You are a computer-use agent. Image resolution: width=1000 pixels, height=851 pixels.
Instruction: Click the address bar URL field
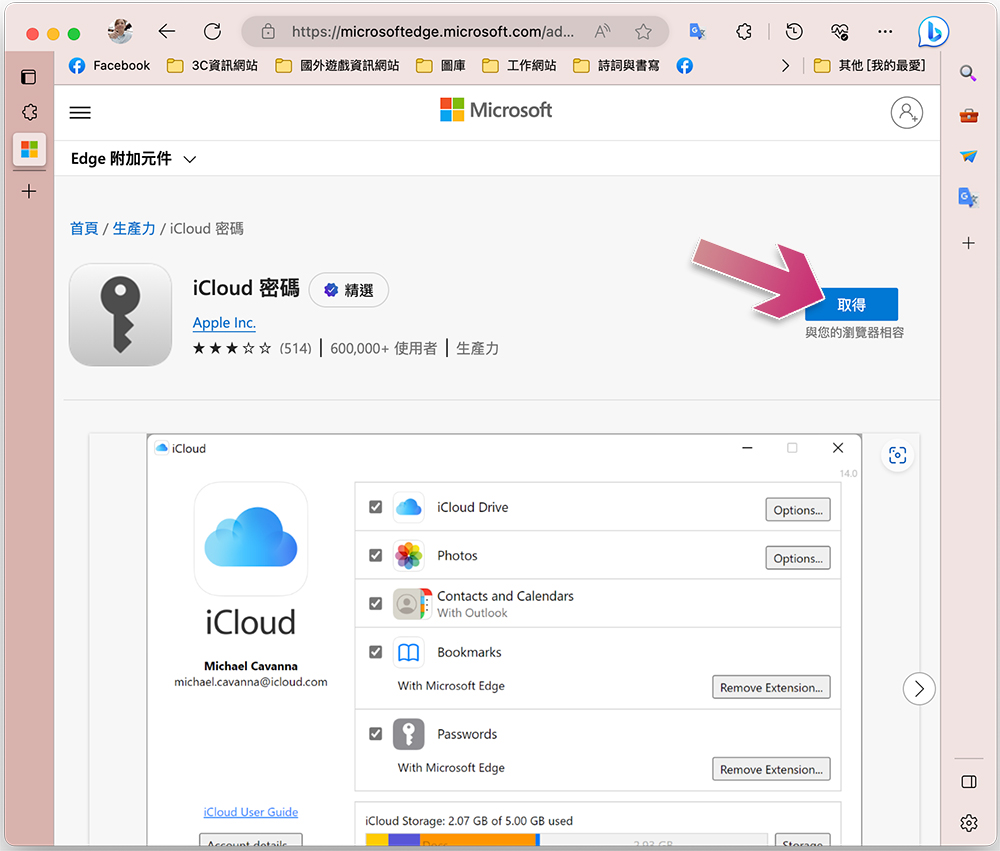[x=432, y=31]
